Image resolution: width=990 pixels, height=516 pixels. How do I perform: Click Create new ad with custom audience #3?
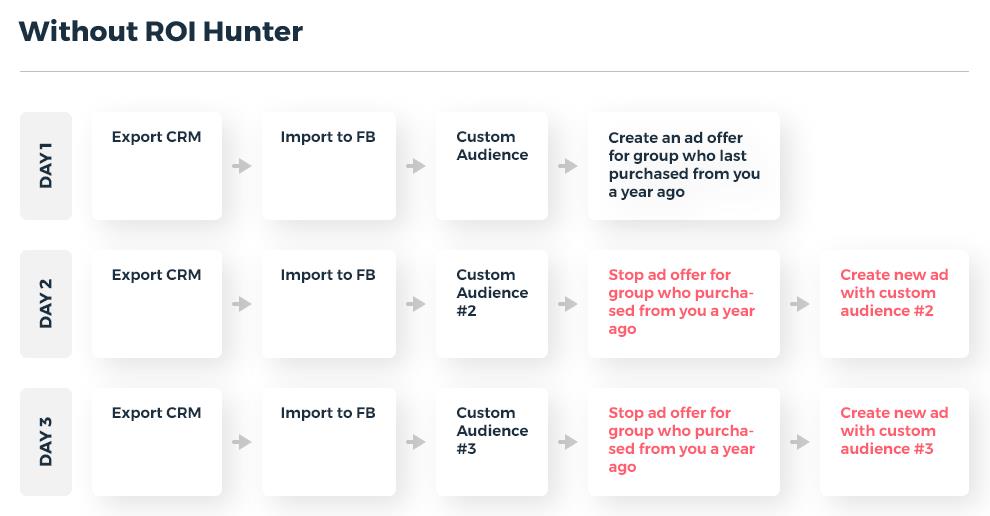tap(894, 442)
